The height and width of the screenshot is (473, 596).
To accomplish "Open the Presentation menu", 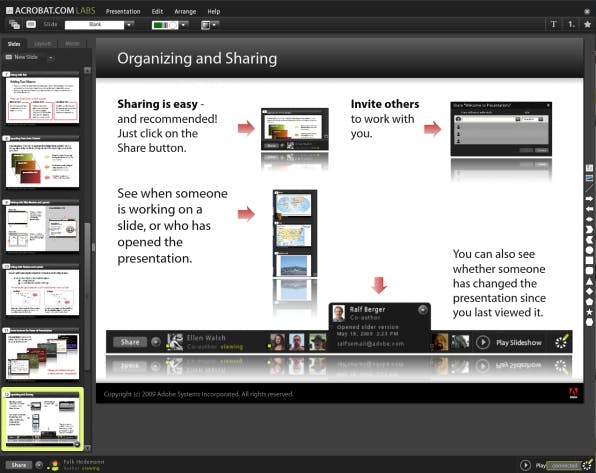I will (x=123, y=11).
